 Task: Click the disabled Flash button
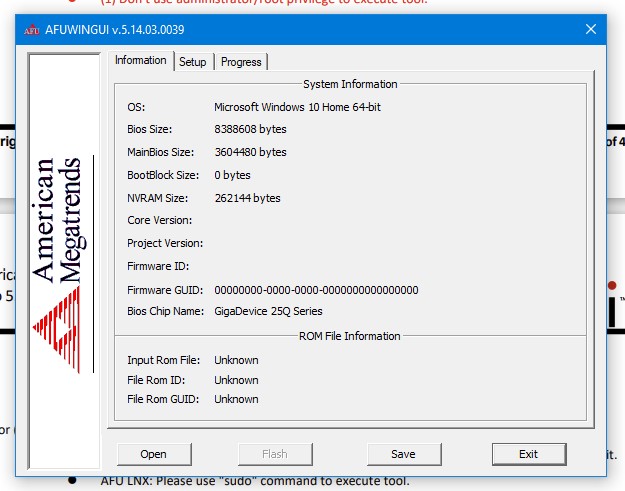click(275, 454)
